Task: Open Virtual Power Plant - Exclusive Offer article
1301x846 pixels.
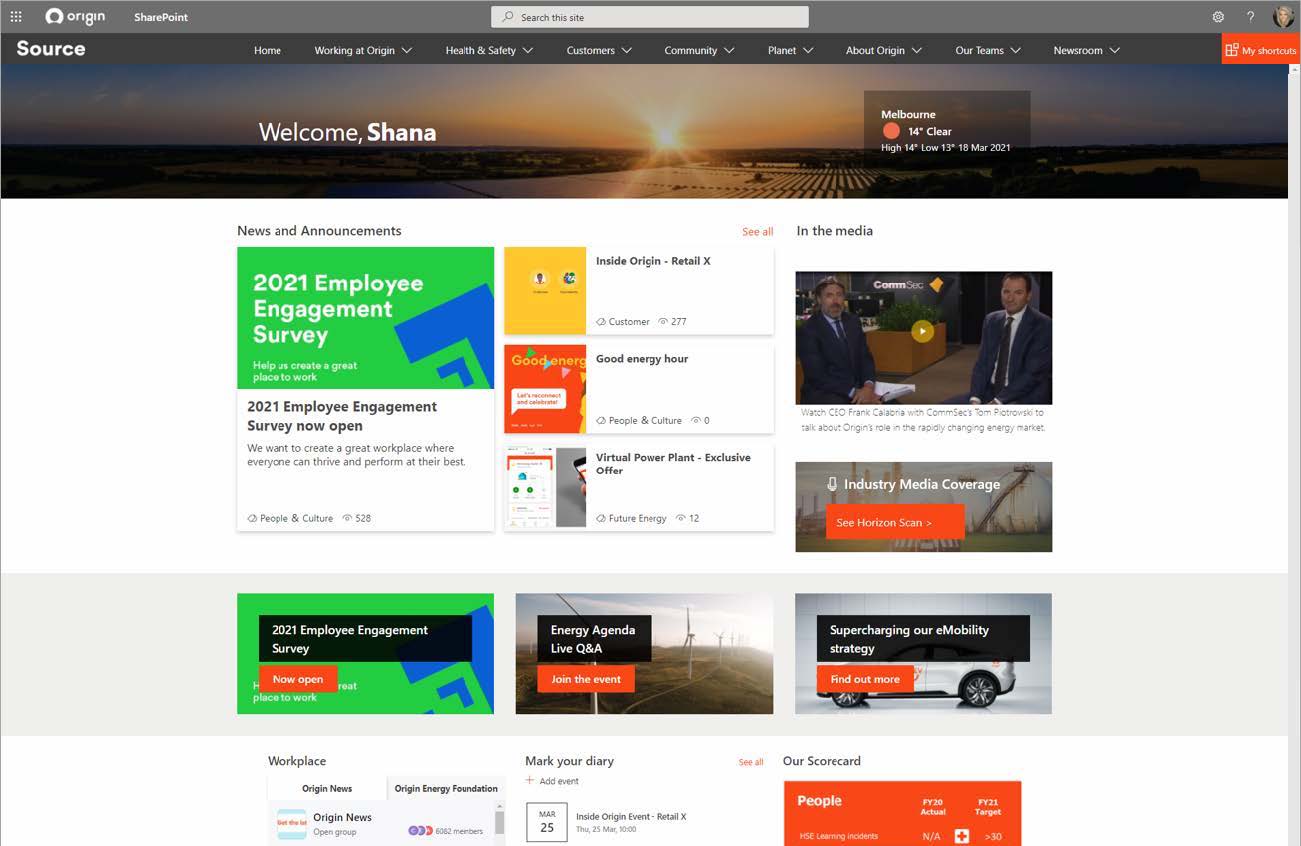Action: click(x=673, y=463)
